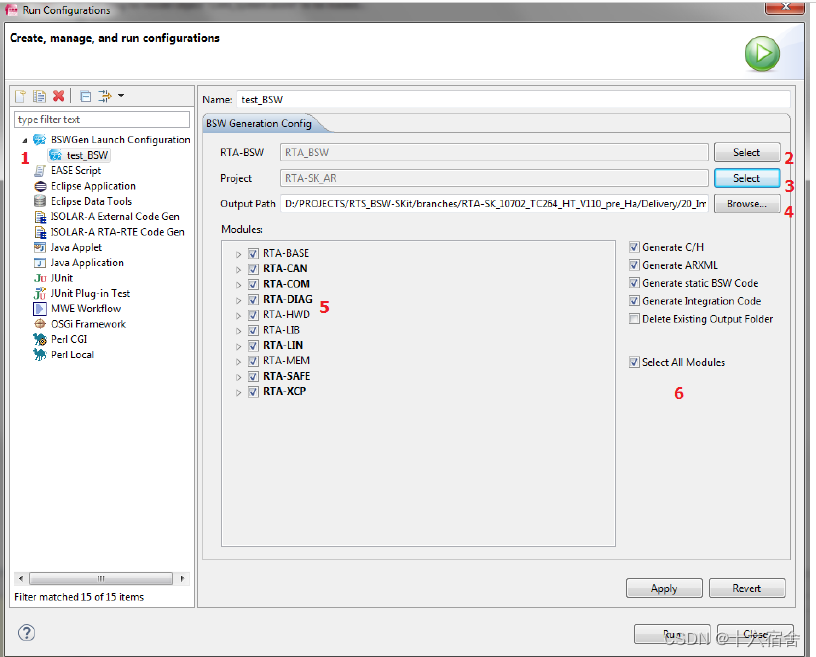Delete selected launch configuration via red X
The width and height of the screenshot is (816, 657).
tap(59, 96)
